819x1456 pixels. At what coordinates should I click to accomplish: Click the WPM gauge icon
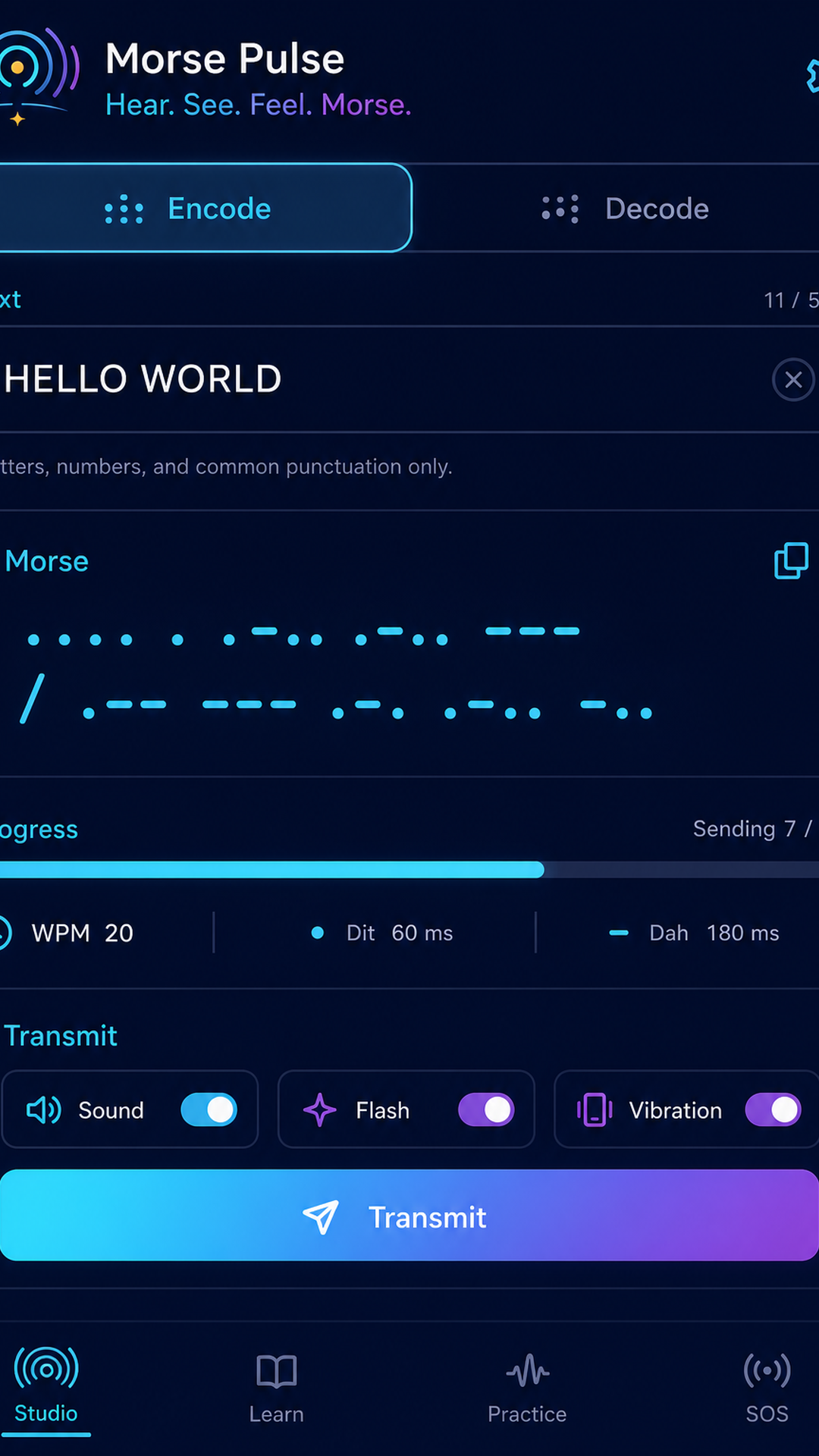5,933
